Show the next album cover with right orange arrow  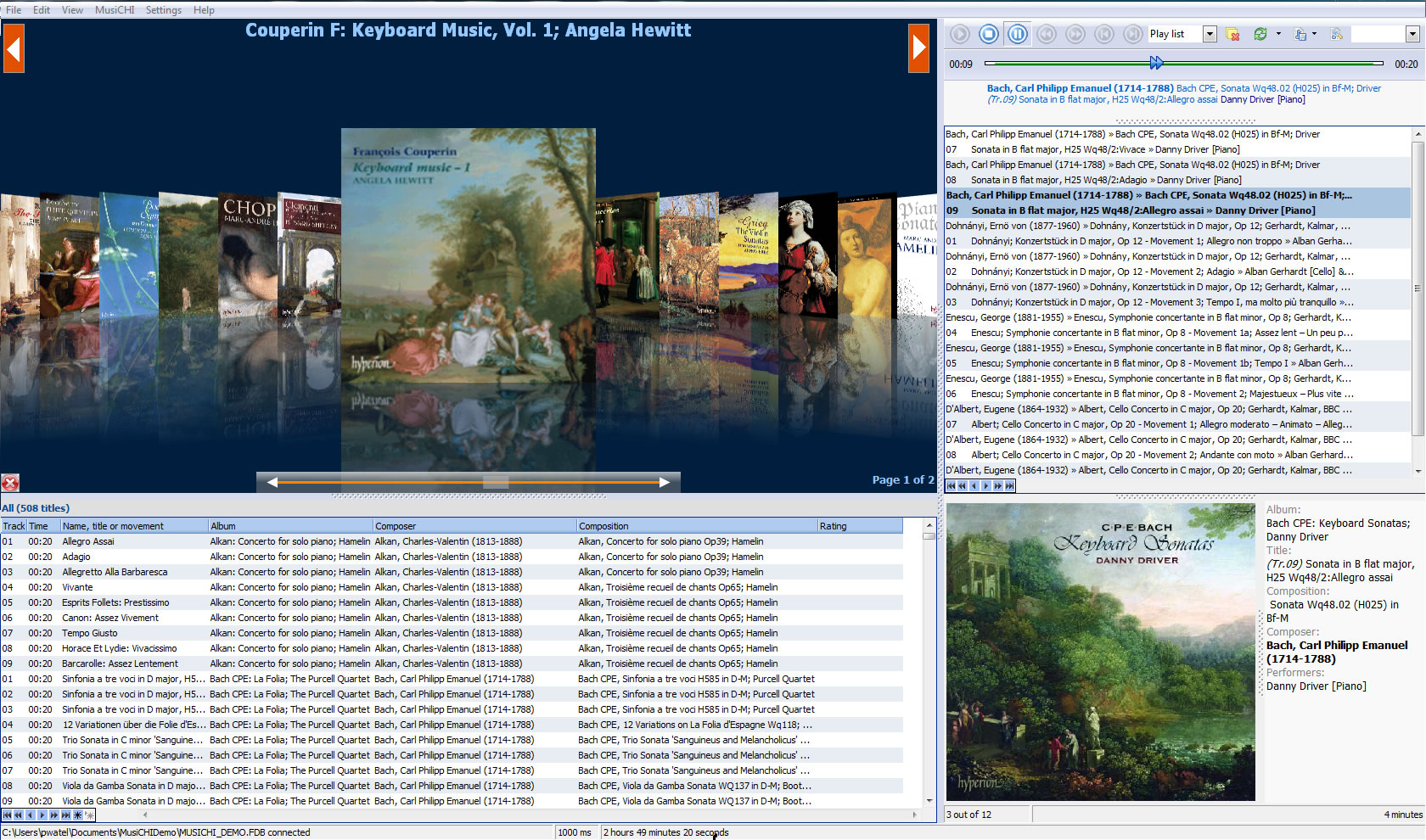[918, 48]
